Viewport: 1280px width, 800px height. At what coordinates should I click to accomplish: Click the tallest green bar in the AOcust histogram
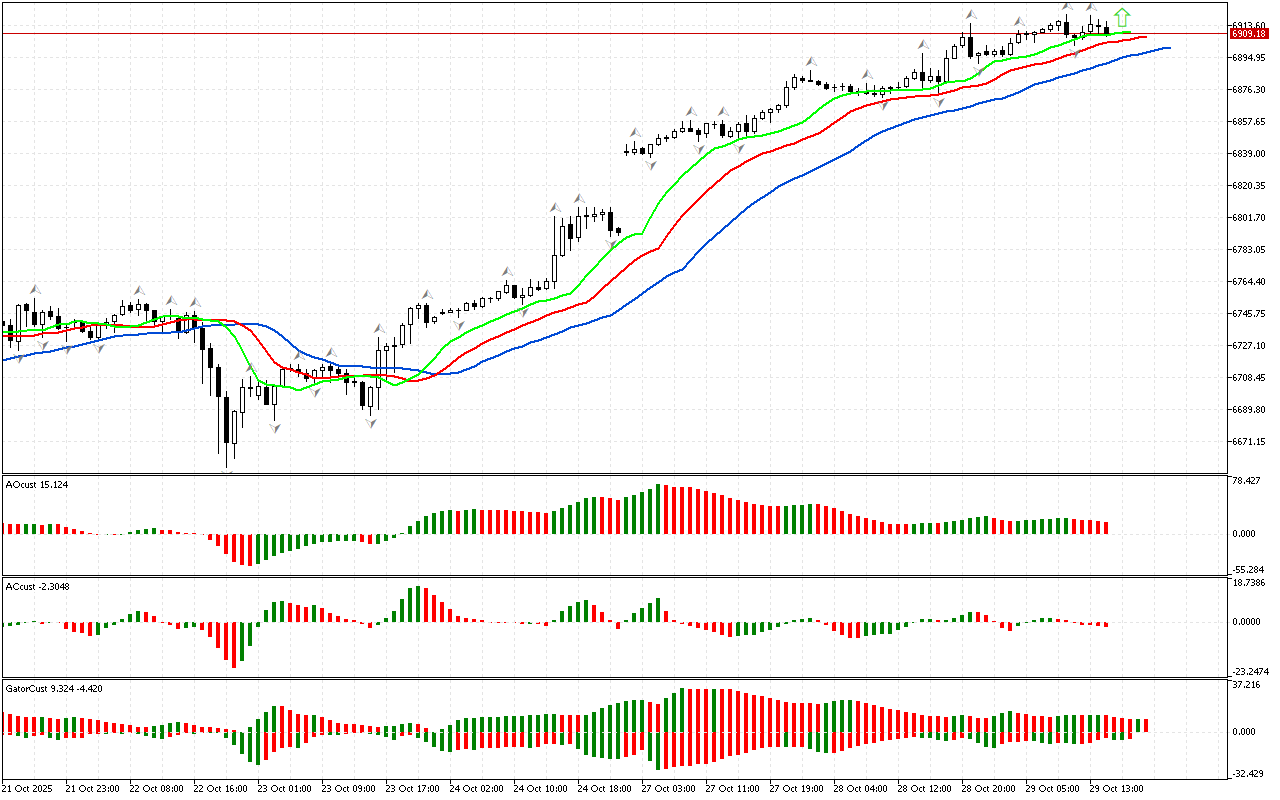[658, 509]
